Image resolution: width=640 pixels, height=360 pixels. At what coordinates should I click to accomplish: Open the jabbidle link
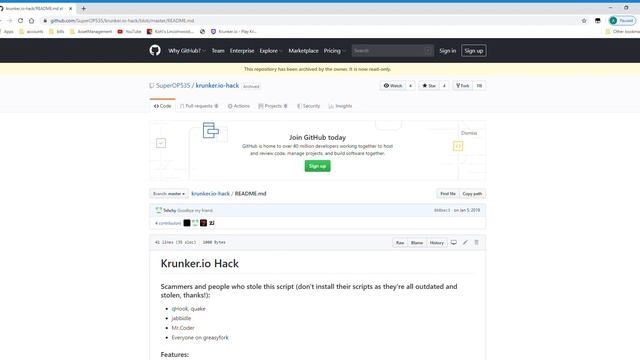[x=181, y=318]
